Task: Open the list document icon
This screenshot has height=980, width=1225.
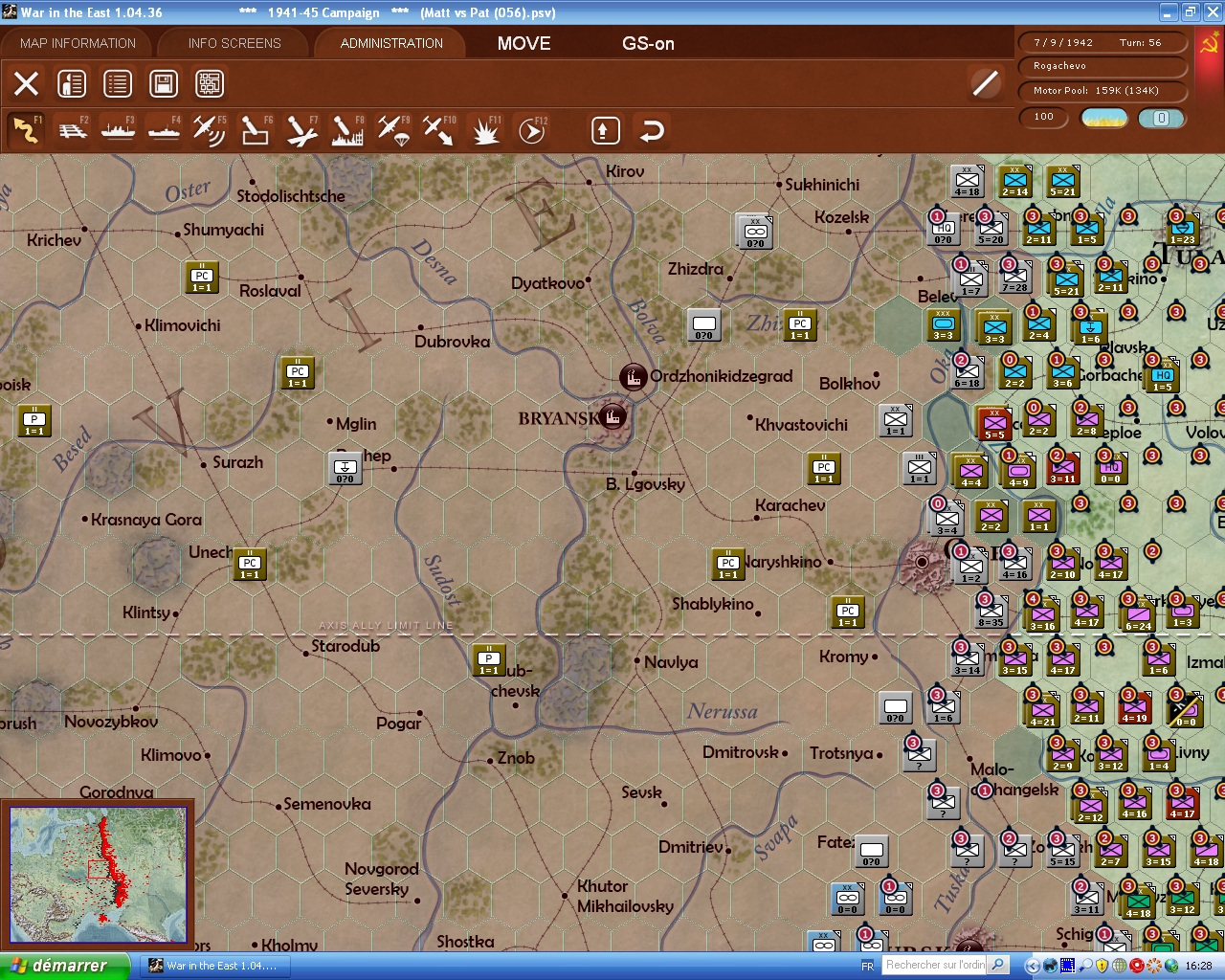Action: pos(118,83)
